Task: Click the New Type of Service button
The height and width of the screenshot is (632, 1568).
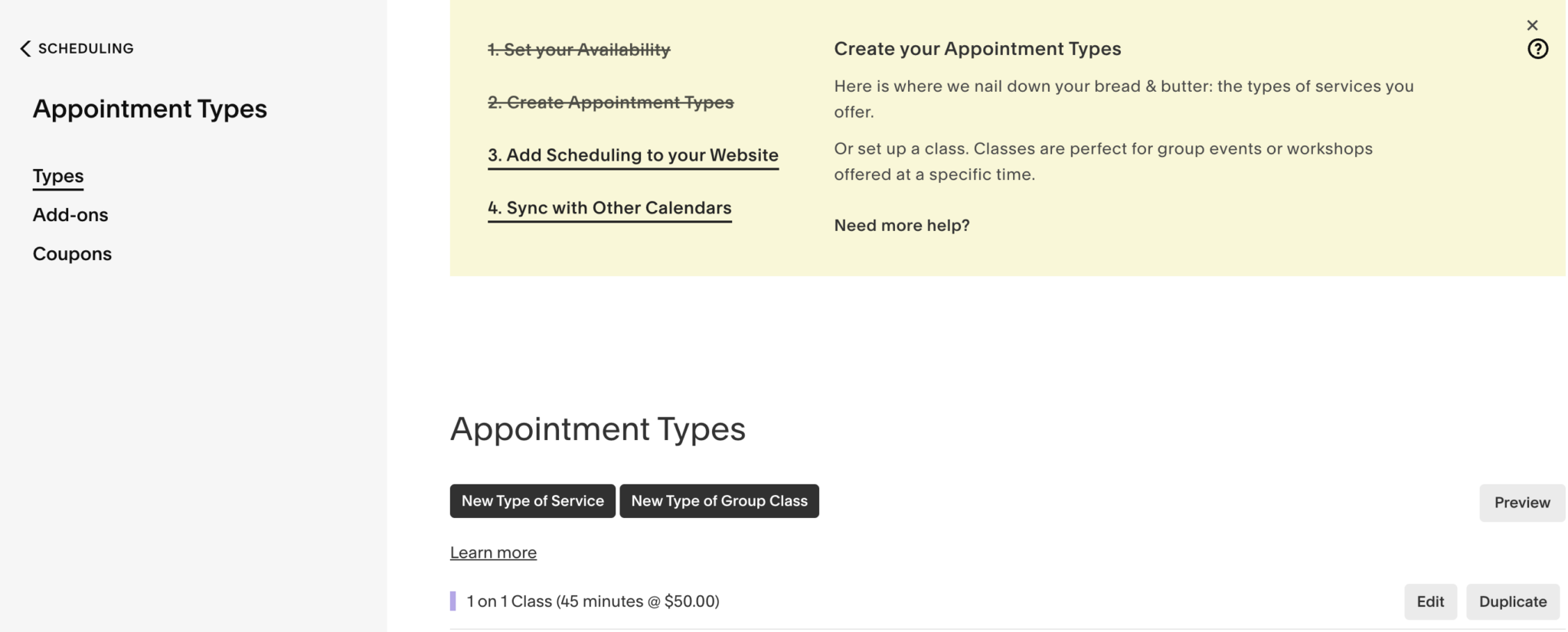Action: click(532, 500)
